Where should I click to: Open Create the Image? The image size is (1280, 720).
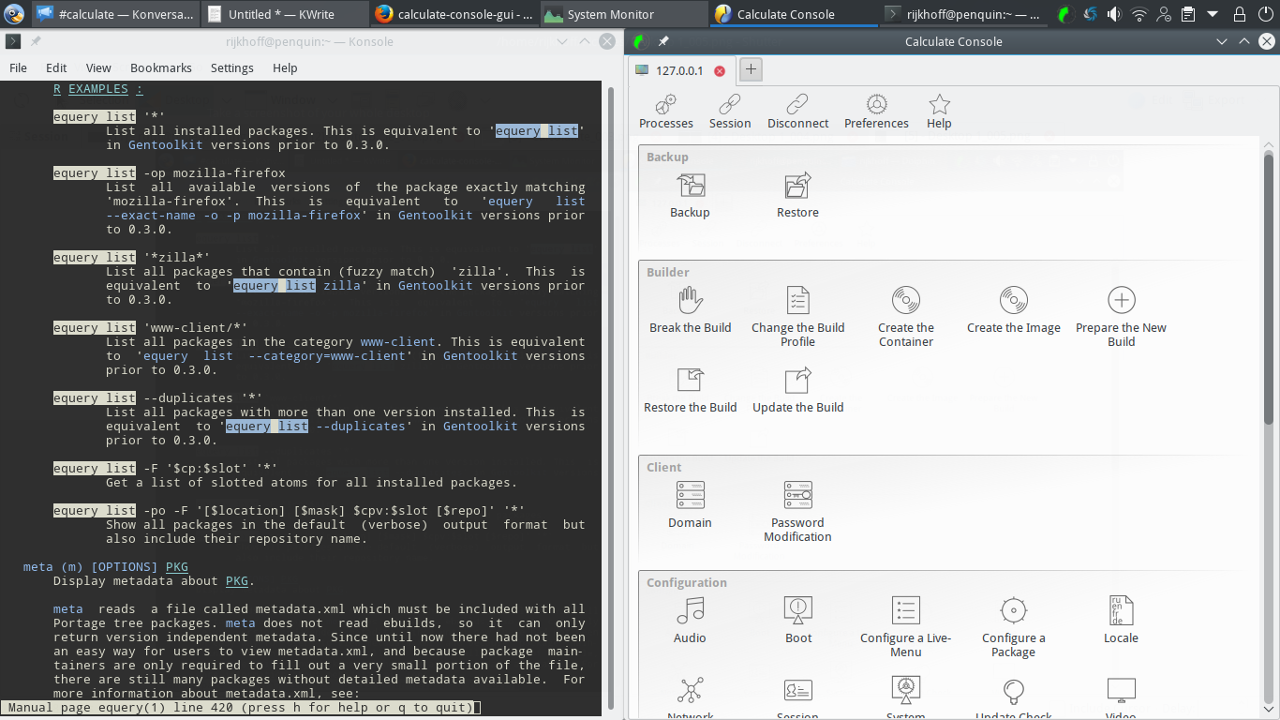pos(1014,310)
